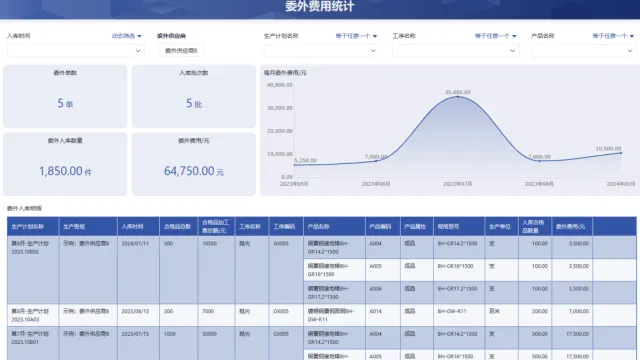Viewport: 640px width, 360px height.
Task: Open 等于任意一个 operator for 产品名称 filter
Action: 613,36
